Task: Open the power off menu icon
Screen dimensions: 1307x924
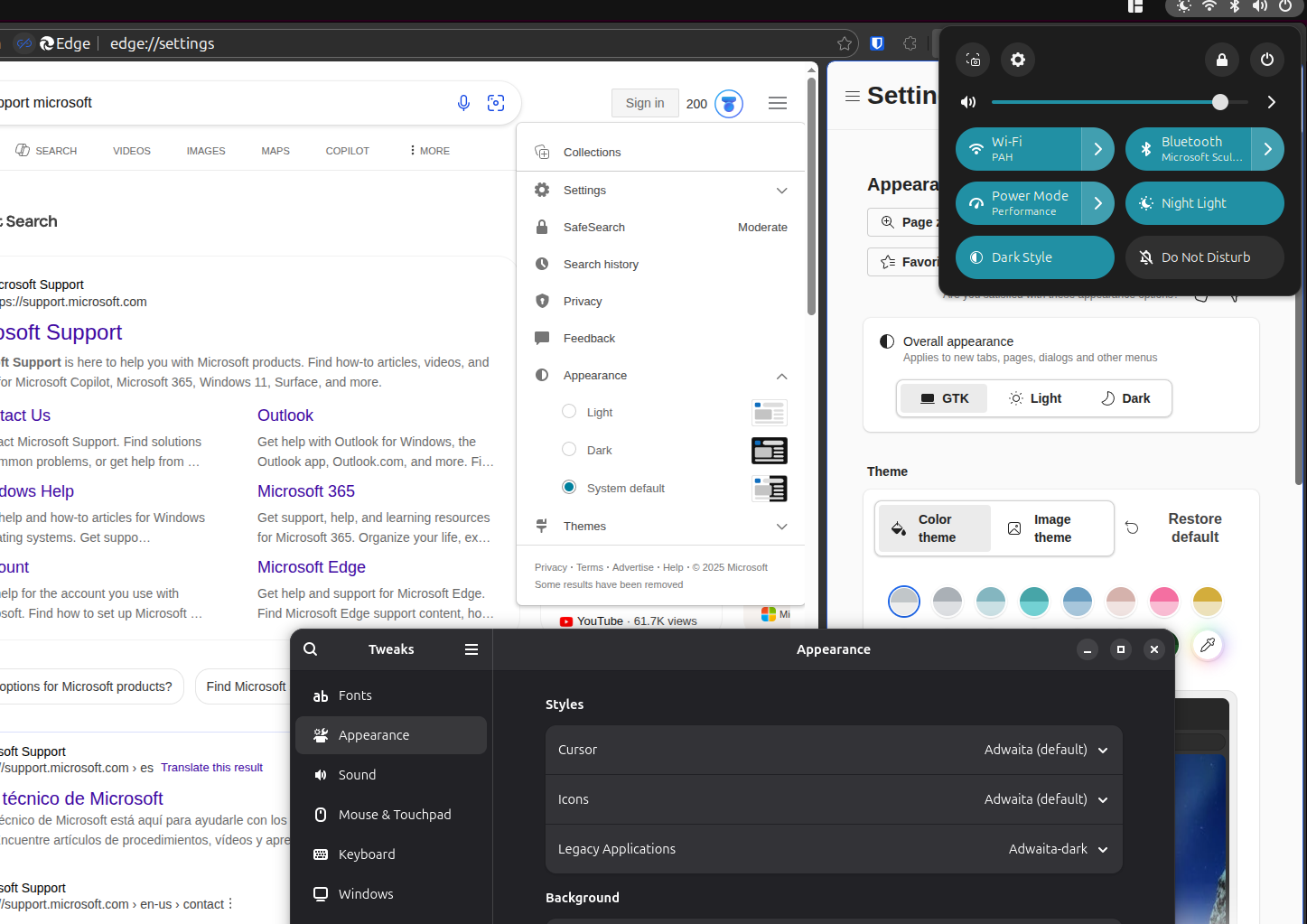Action: pos(1267,60)
